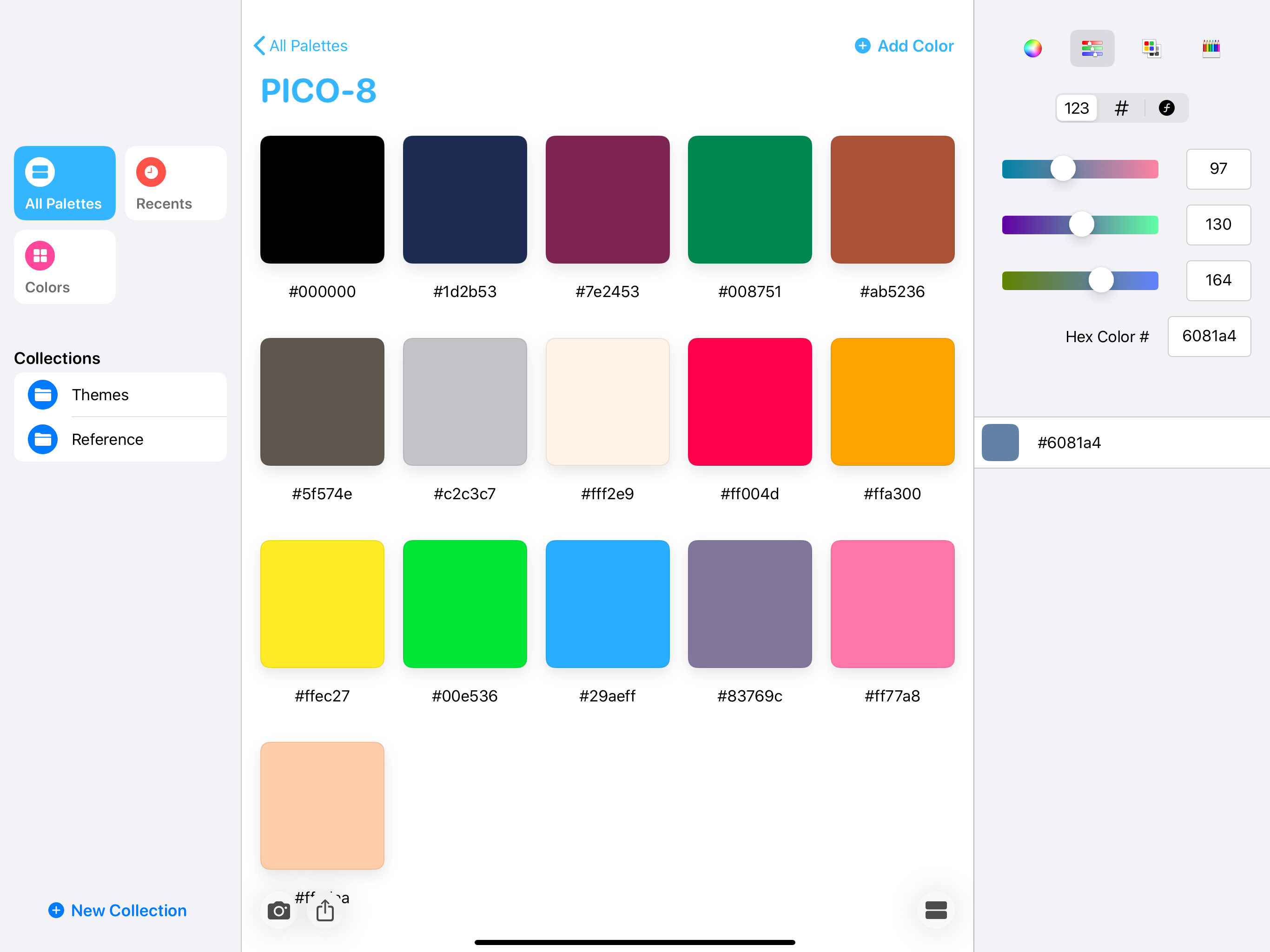Open the crayons pencil picker
This screenshot has height=952, width=1270.
coord(1211,48)
